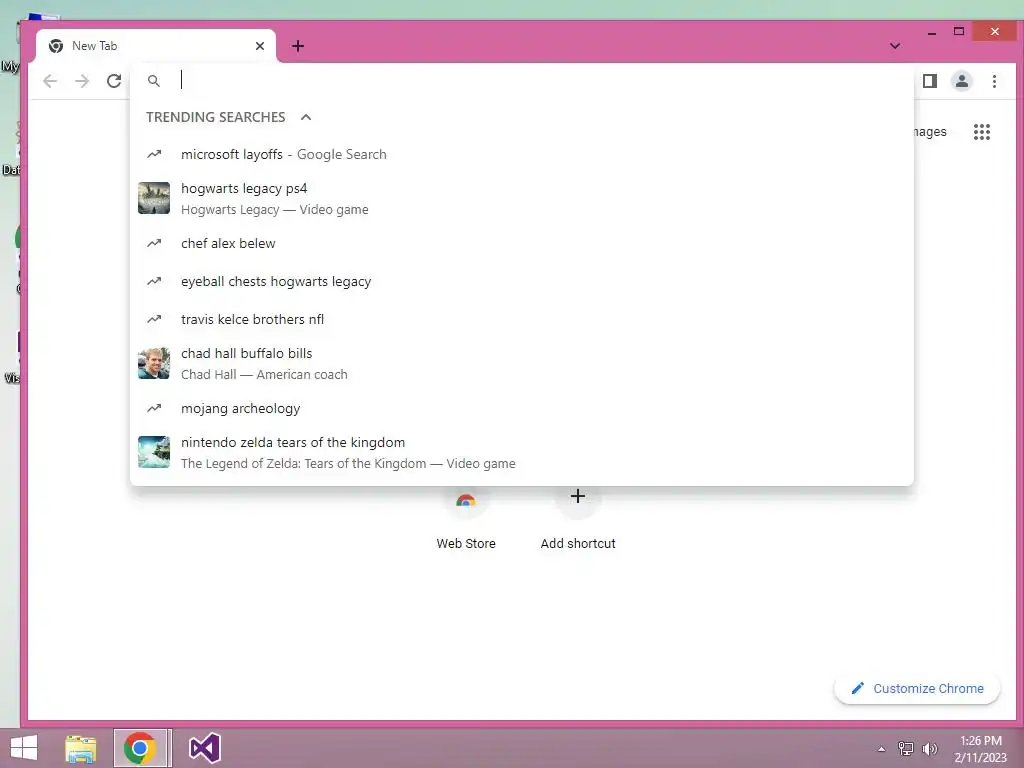Click trending arrow beside travis kelce
Image resolution: width=1024 pixels, height=768 pixels.
click(x=154, y=319)
